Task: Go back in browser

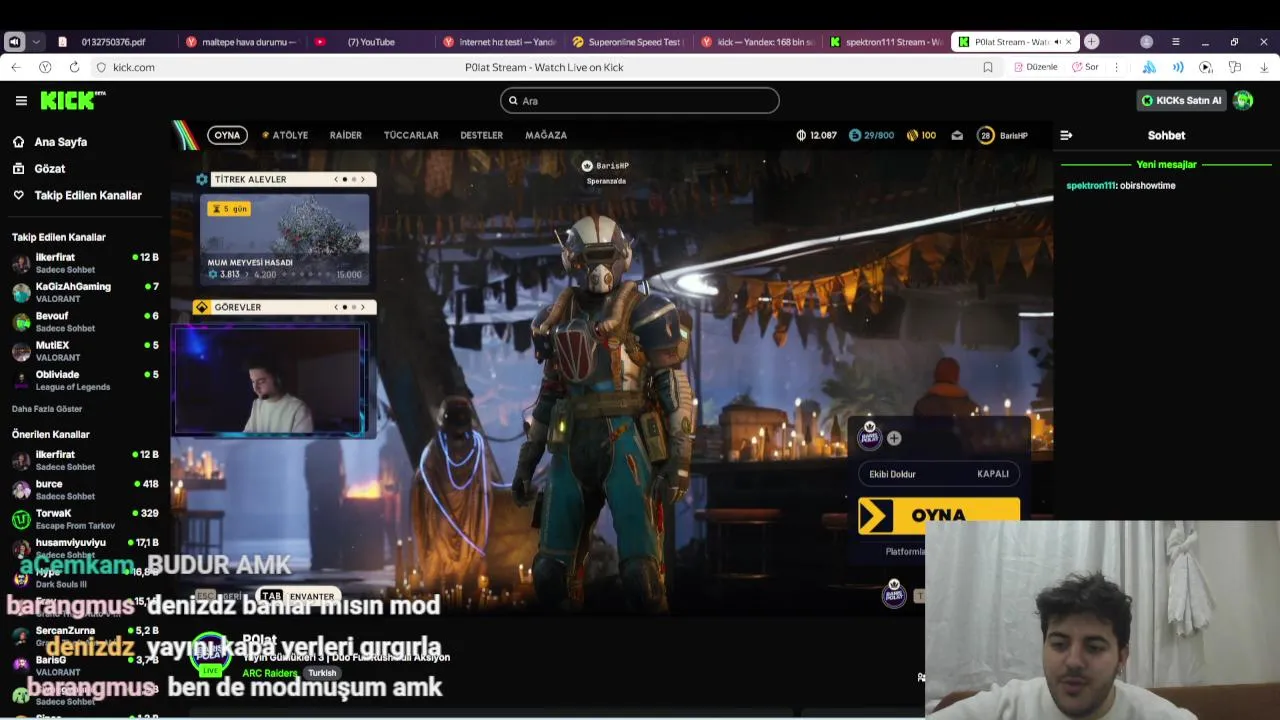Action: [15, 67]
